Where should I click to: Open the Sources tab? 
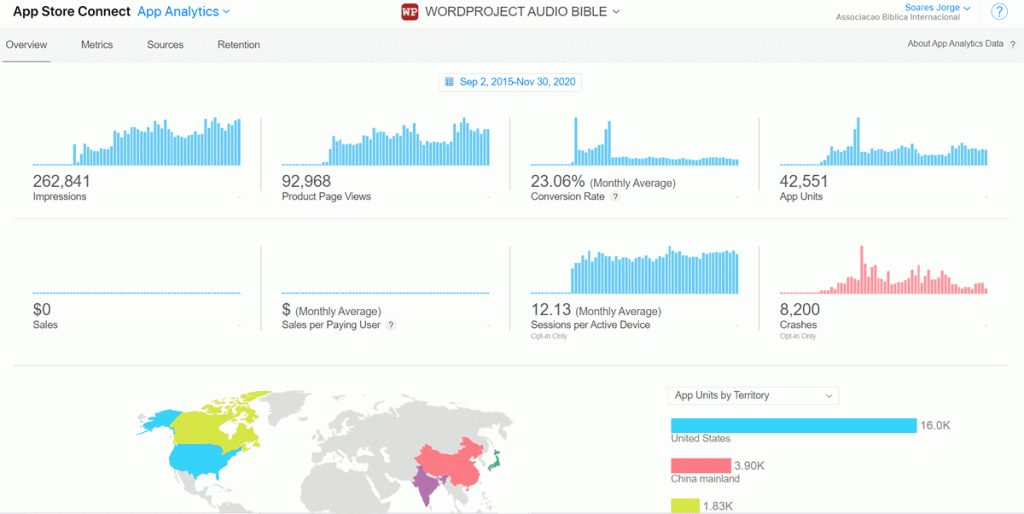click(x=165, y=45)
